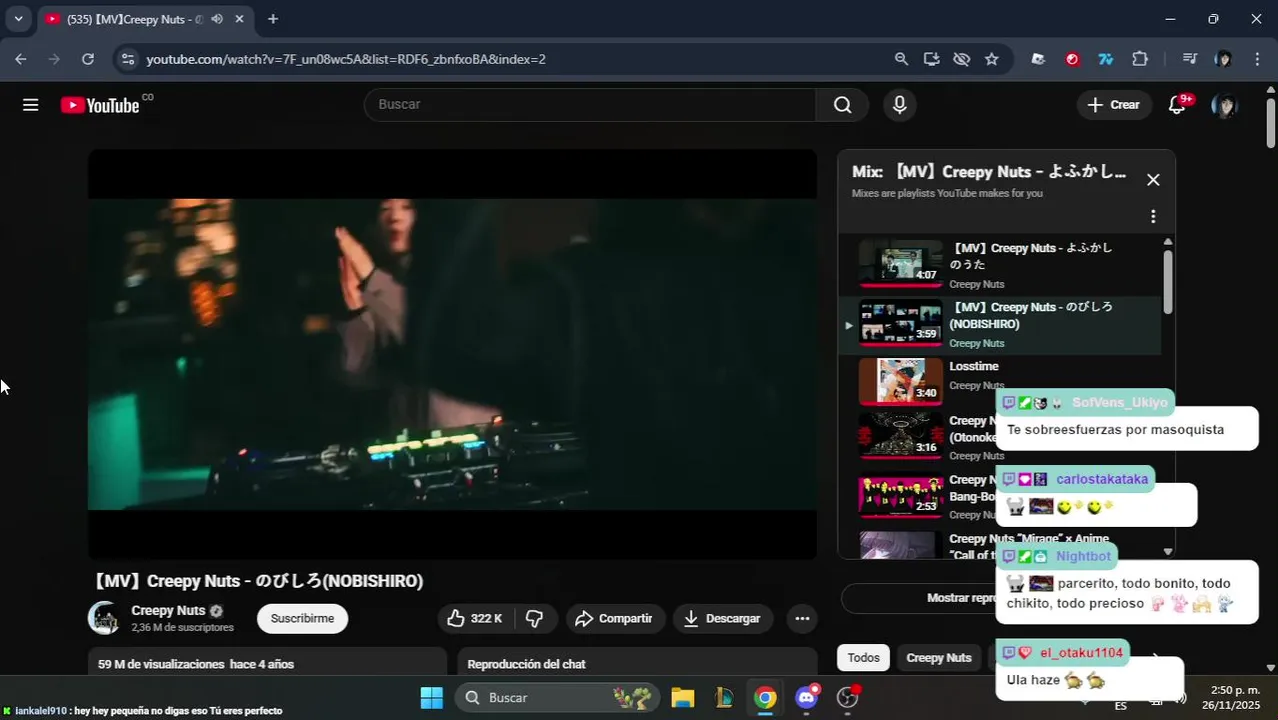
Task: Open the Windows Start menu
Action: [x=431, y=698]
